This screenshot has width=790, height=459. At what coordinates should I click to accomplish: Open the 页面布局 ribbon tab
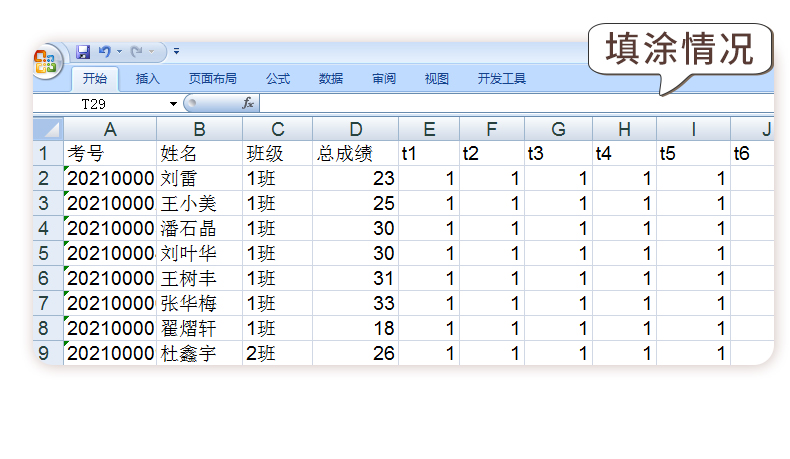tap(213, 79)
